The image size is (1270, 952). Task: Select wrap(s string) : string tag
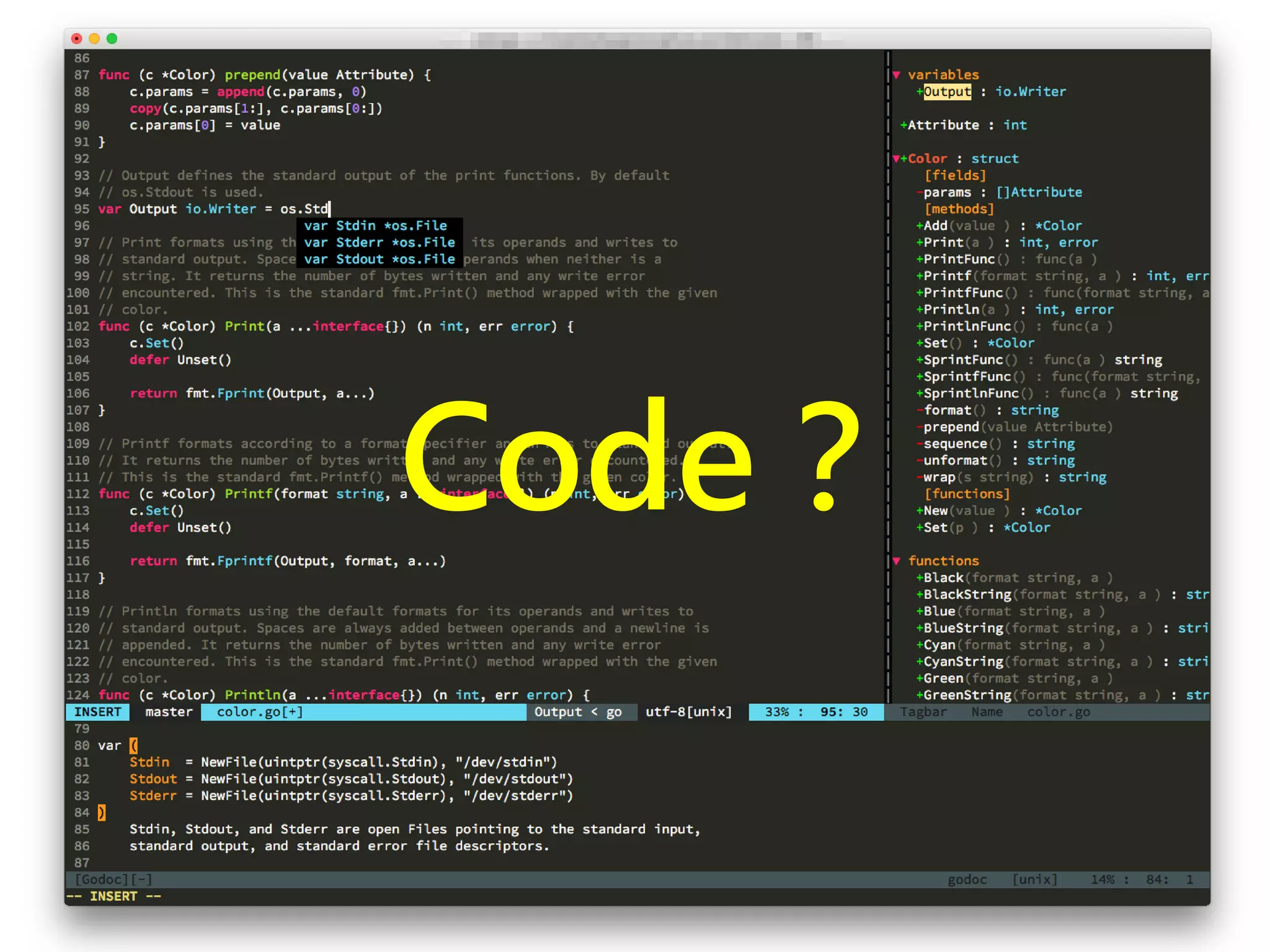pyautogui.click(x=1011, y=477)
